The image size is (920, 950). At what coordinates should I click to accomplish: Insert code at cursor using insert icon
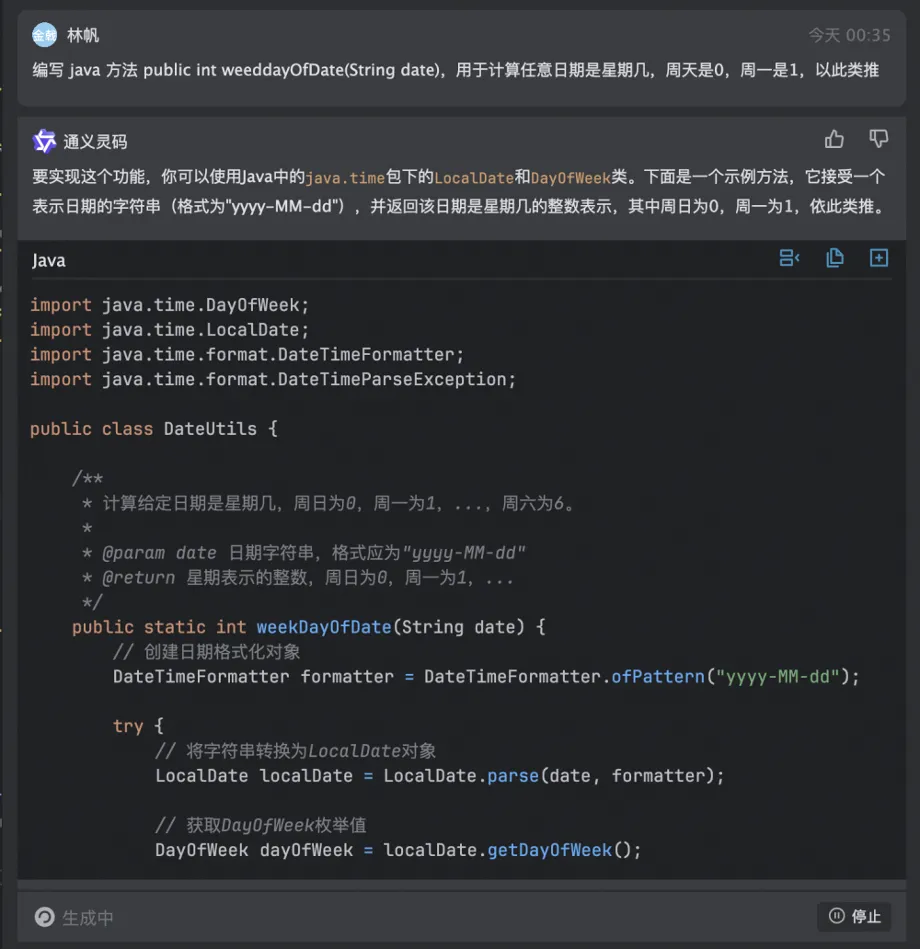pyautogui.click(x=790, y=259)
